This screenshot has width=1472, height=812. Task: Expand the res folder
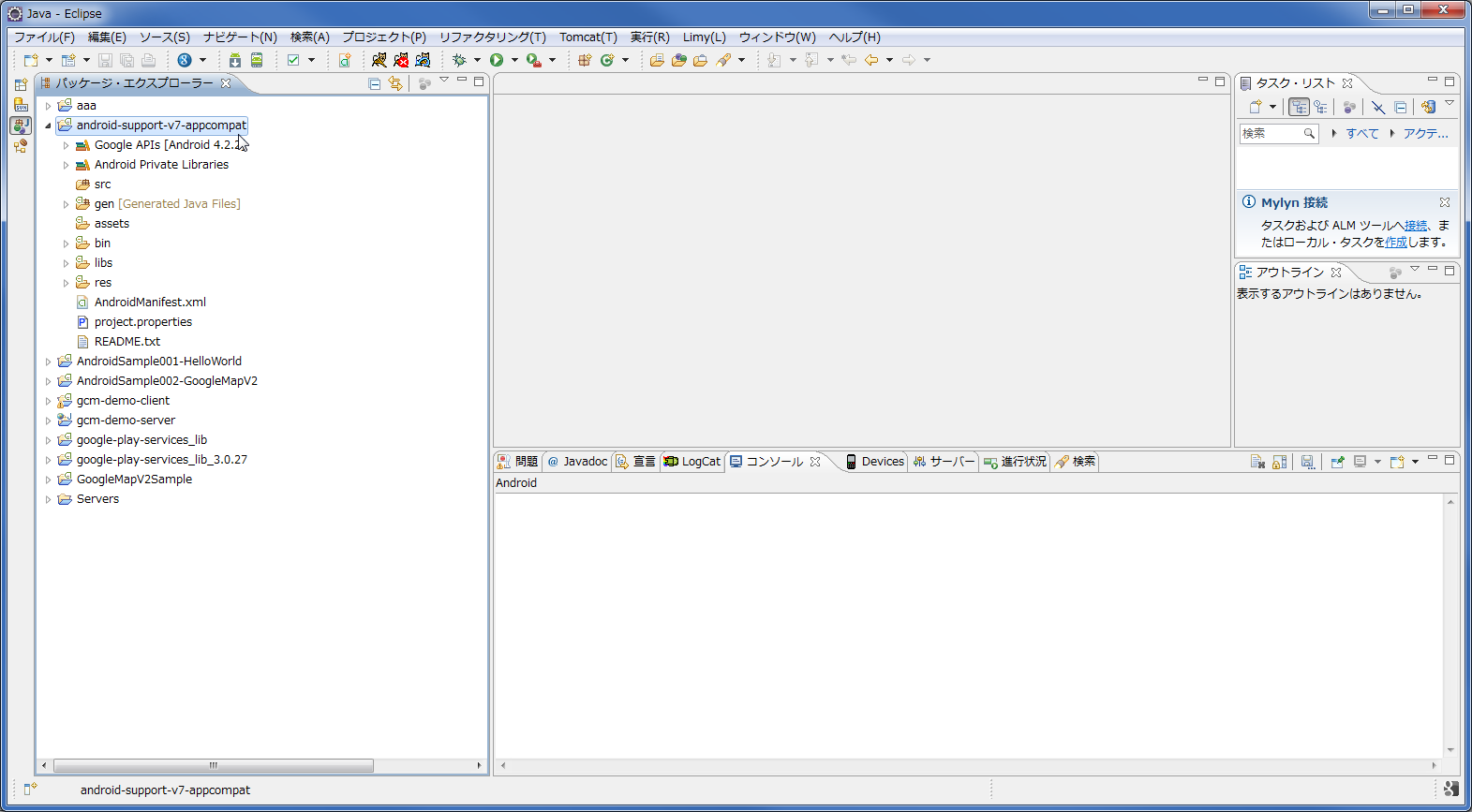[66, 283]
